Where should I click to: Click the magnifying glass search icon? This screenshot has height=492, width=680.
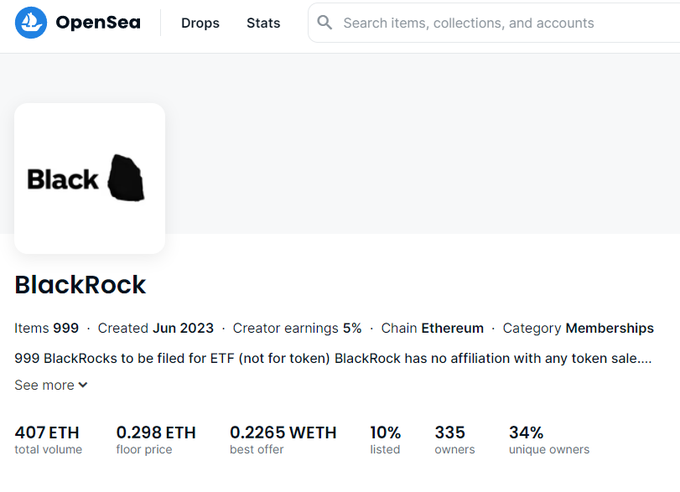pos(324,23)
